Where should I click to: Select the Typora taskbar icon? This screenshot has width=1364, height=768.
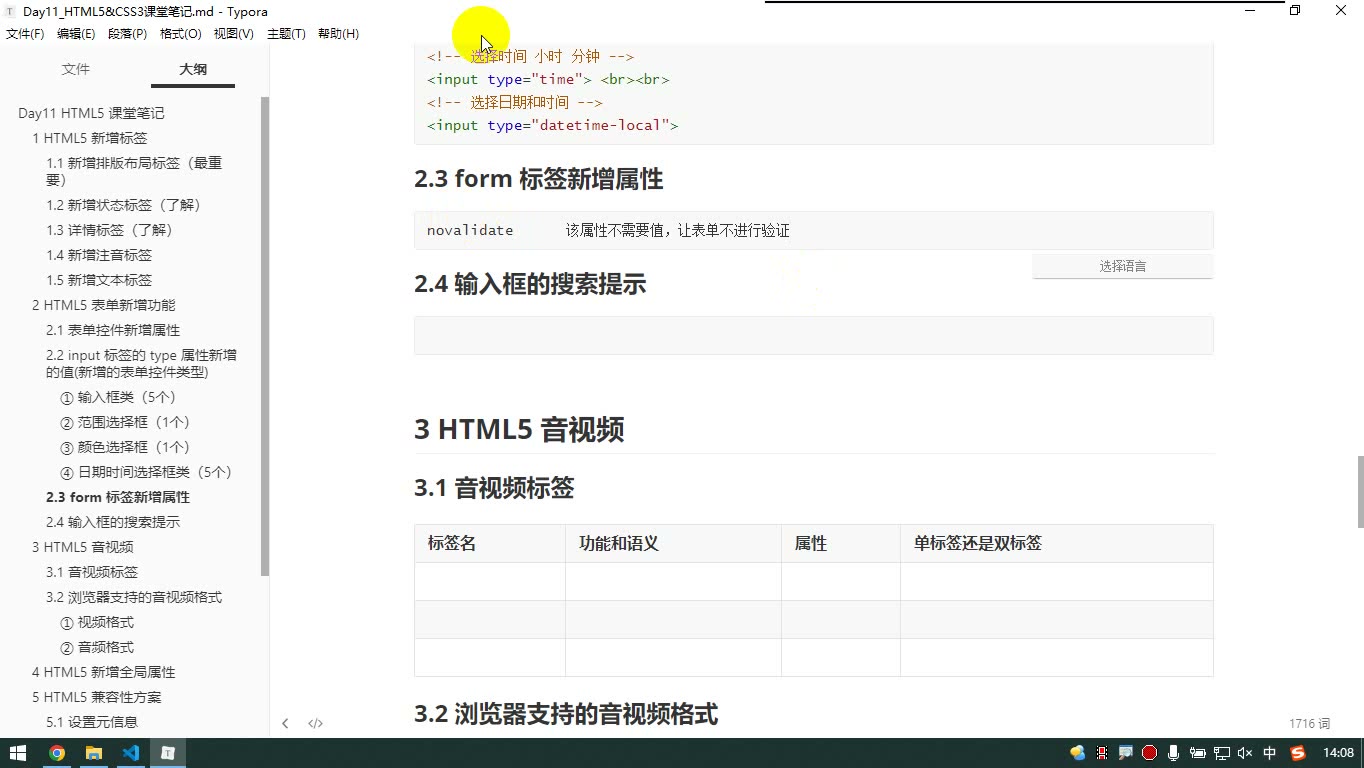(x=168, y=753)
